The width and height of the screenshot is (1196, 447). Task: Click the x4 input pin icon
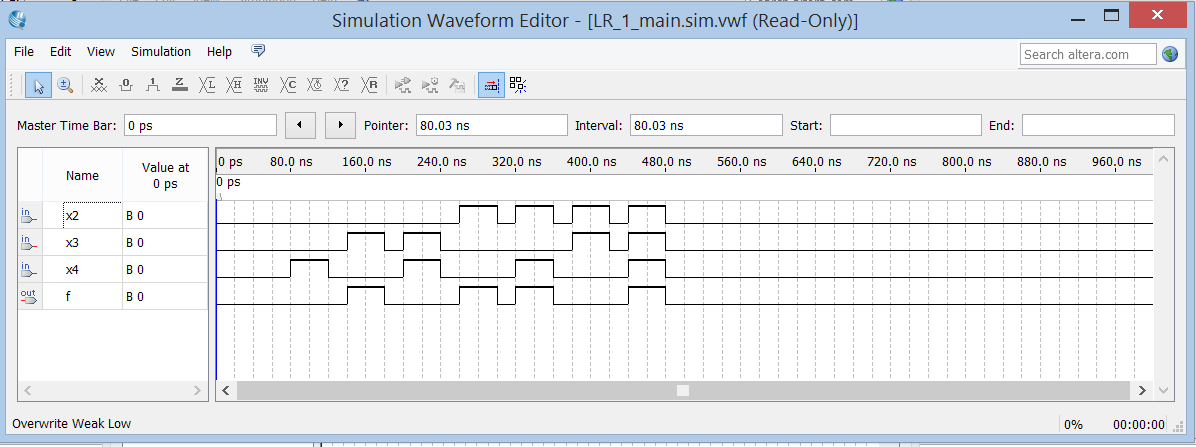point(28,269)
